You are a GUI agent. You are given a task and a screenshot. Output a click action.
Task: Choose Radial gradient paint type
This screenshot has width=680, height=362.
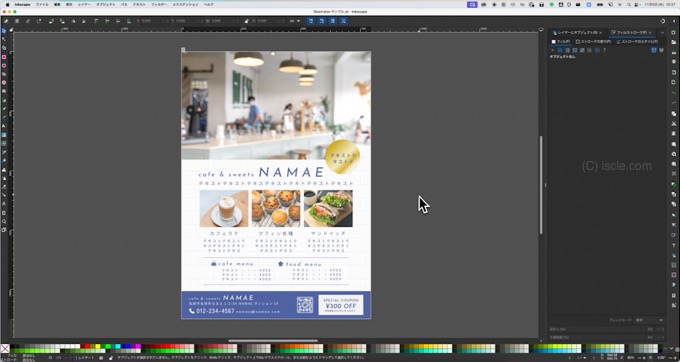[x=575, y=50]
